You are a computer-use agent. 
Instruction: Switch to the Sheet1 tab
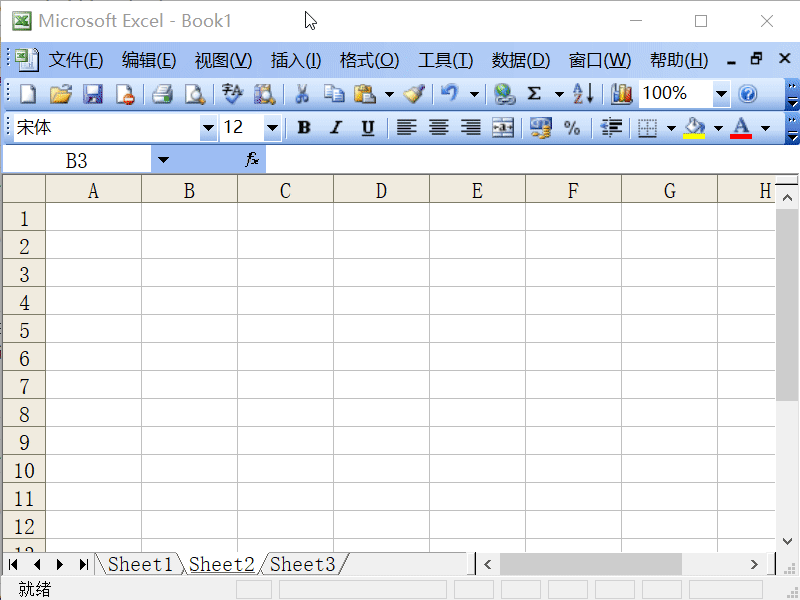tap(140, 564)
